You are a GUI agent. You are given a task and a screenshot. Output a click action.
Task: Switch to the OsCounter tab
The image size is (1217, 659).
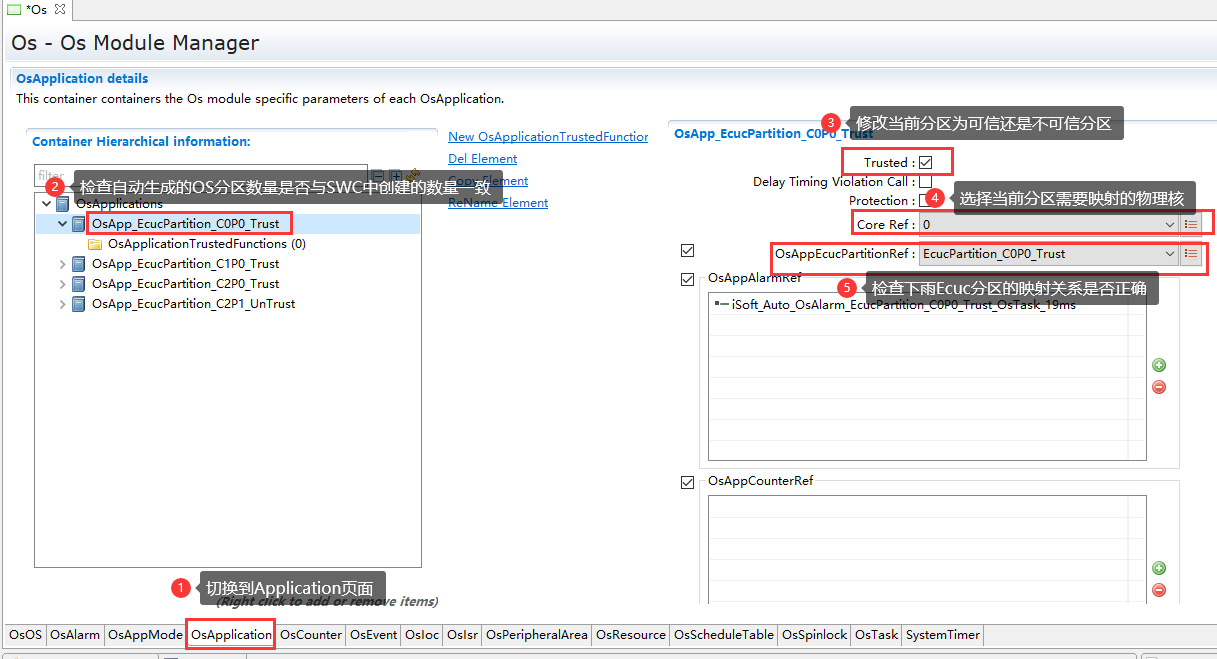click(310, 635)
